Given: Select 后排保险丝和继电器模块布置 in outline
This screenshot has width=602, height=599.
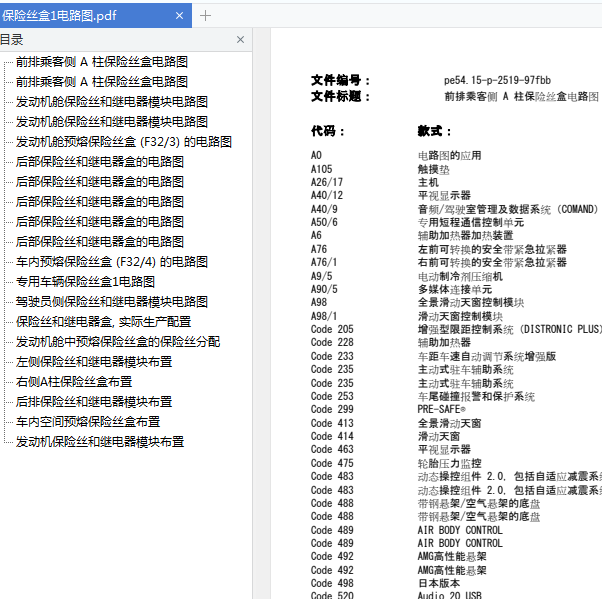Looking at the screenshot, I should (94, 402).
